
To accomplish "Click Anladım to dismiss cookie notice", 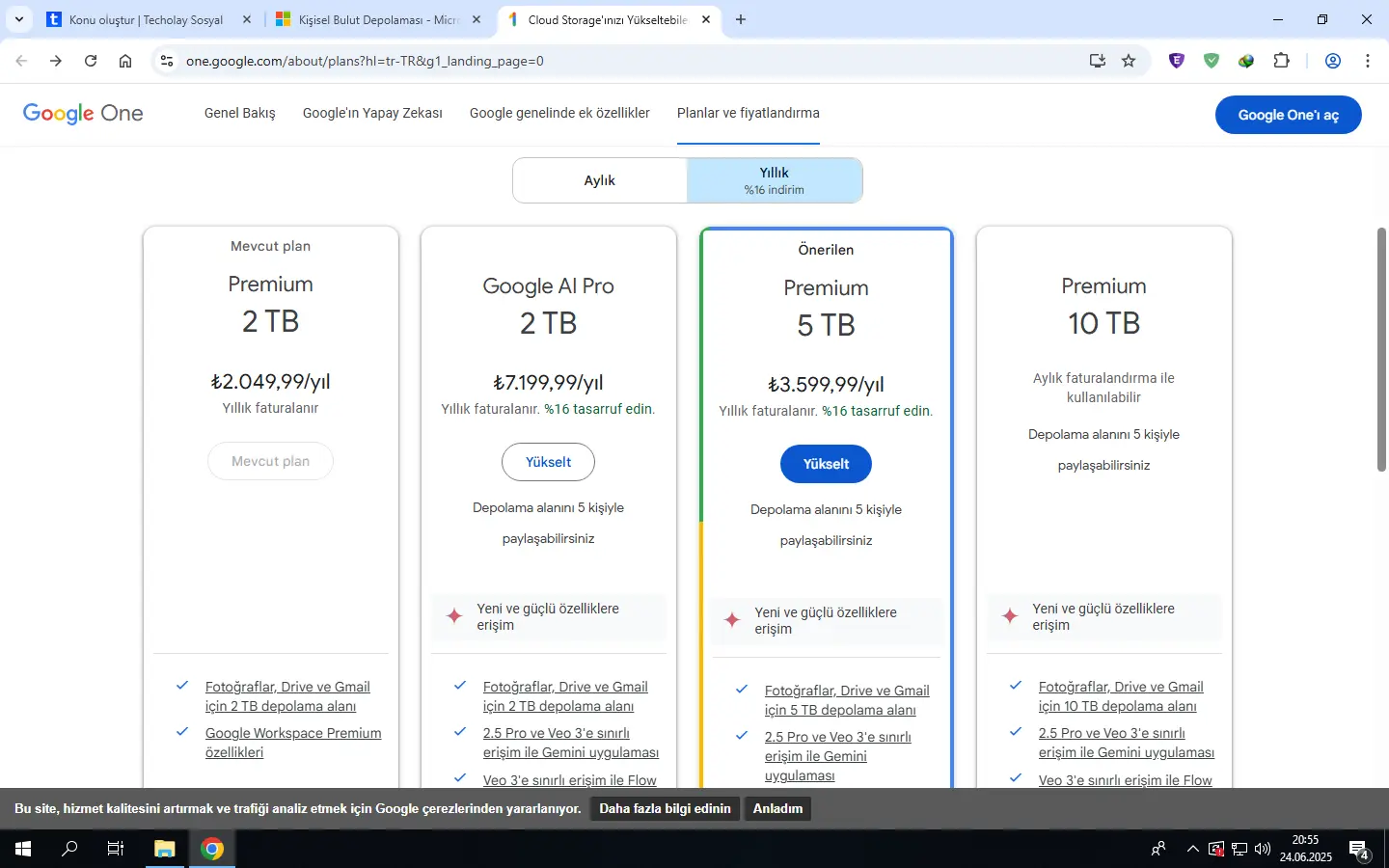I will pos(777,808).
